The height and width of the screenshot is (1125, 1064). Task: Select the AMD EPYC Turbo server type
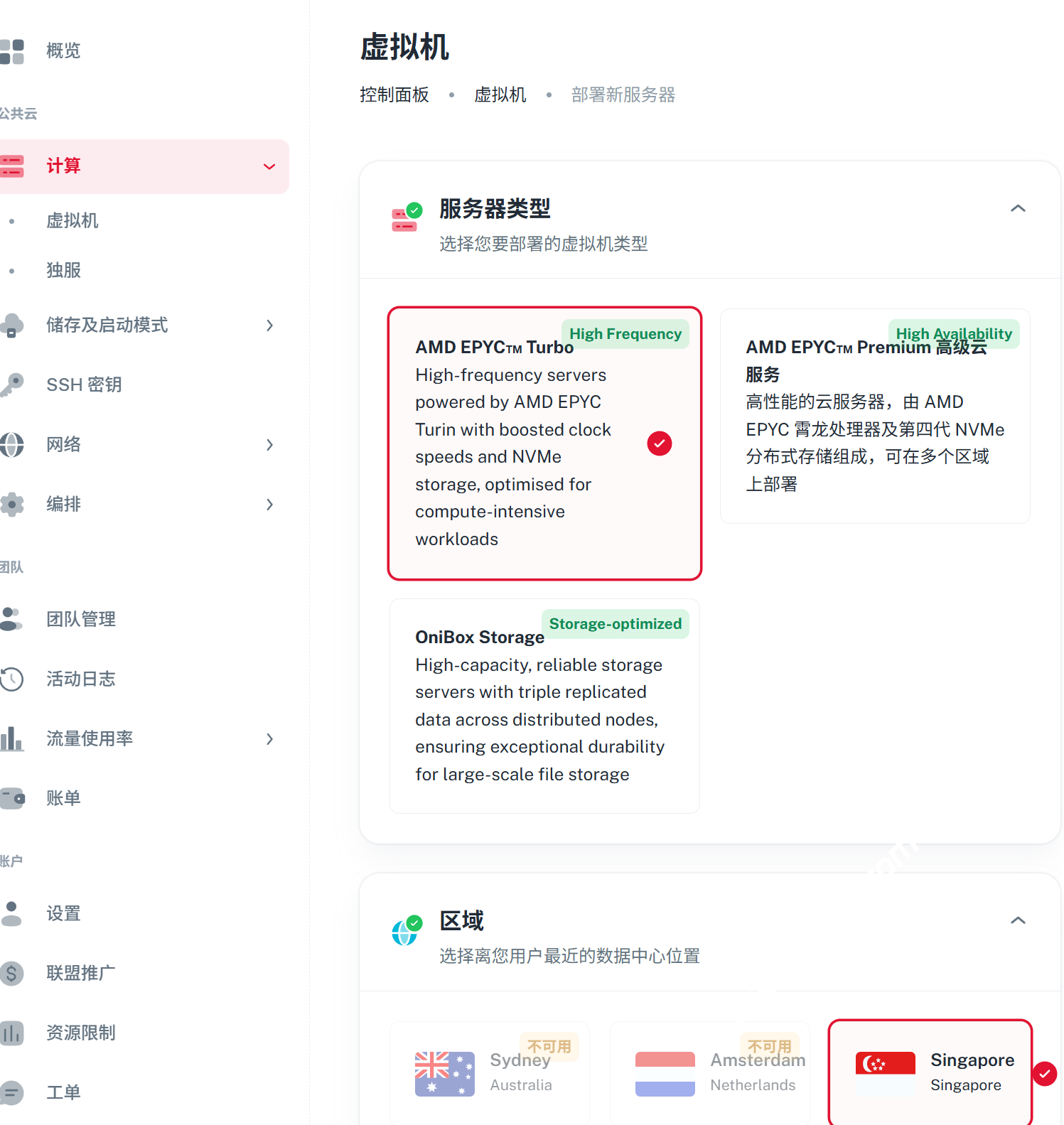(544, 443)
